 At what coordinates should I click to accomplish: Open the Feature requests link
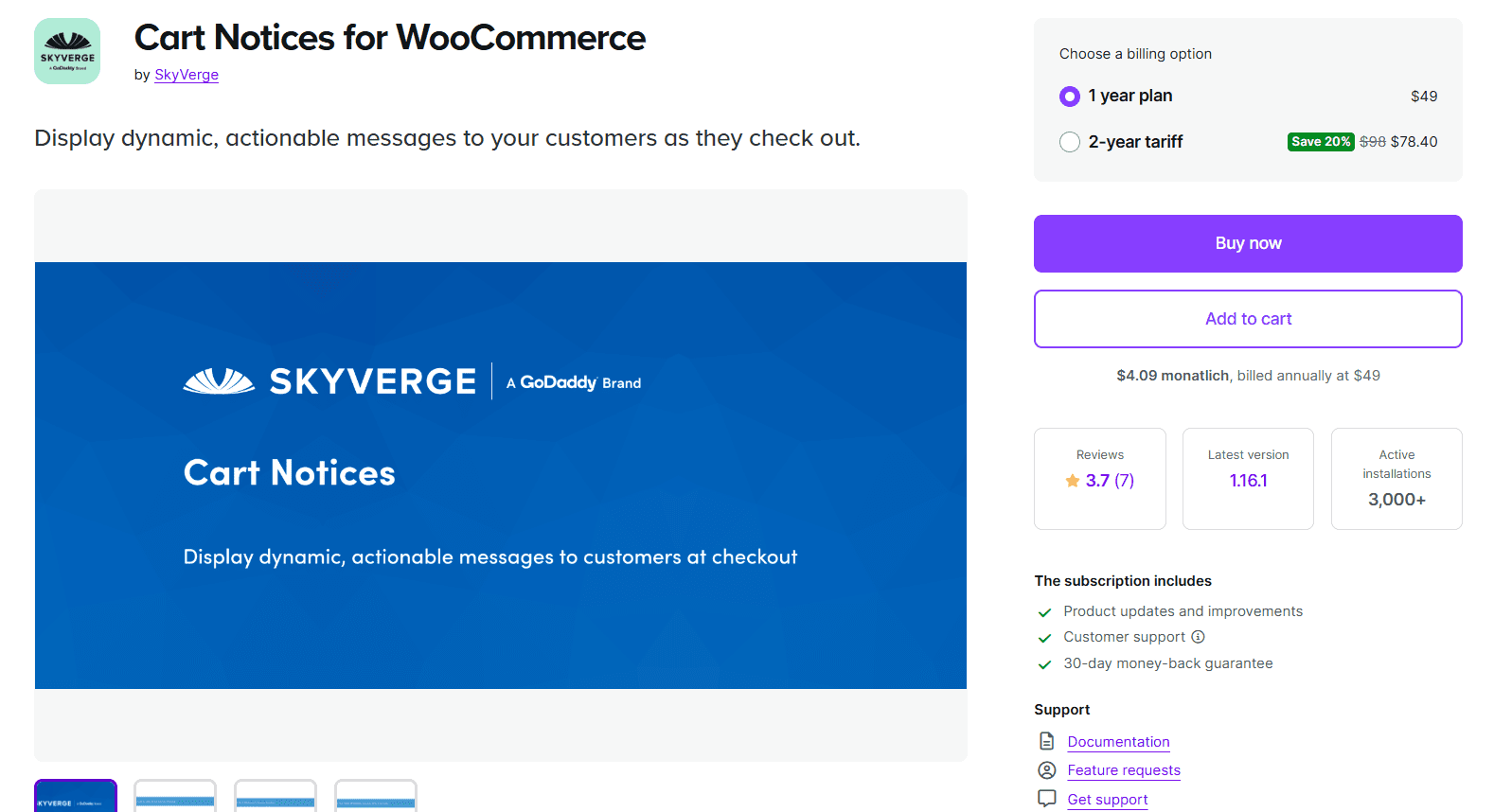coord(1123,769)
